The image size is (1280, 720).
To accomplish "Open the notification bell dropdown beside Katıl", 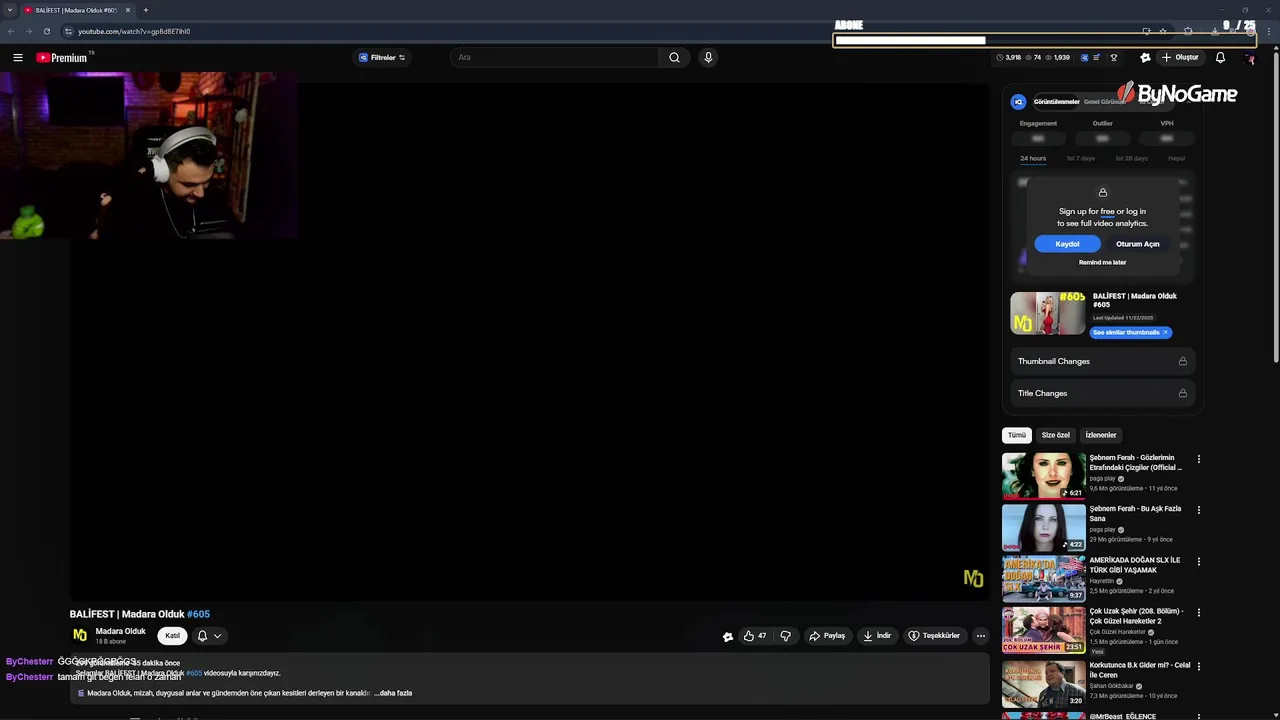I will pyautogui.click(x=209, y=636).
